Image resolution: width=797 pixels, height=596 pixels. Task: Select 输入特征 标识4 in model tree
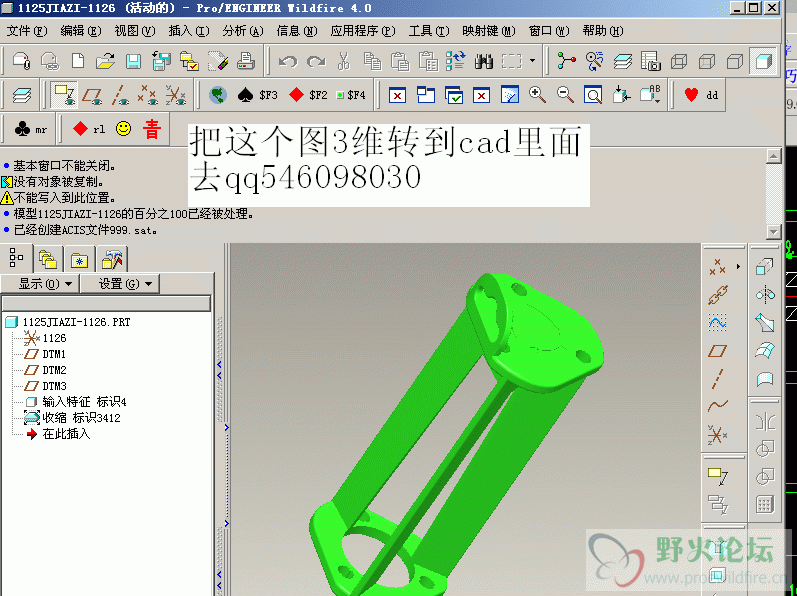tap(75, 402)
